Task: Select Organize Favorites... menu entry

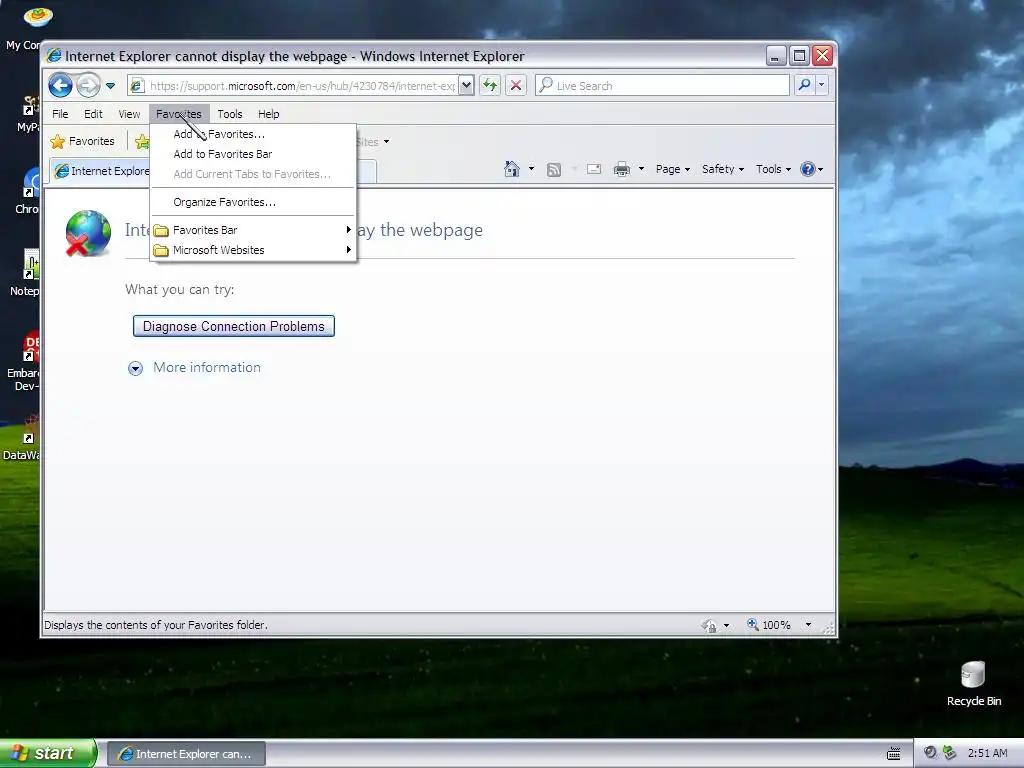Action: (253, 202)
